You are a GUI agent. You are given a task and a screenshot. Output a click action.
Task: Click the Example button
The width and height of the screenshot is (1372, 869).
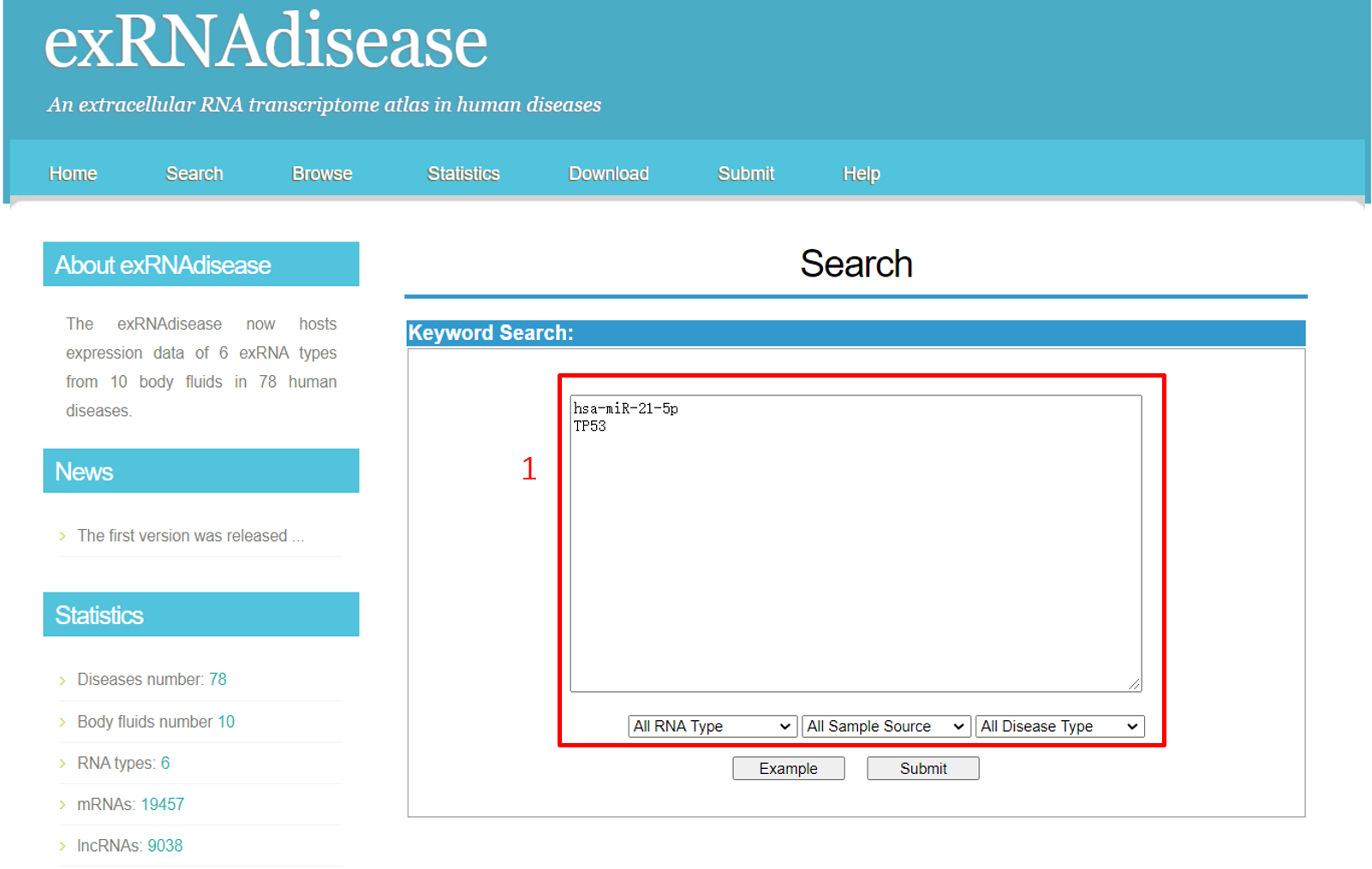coord(788,769)
